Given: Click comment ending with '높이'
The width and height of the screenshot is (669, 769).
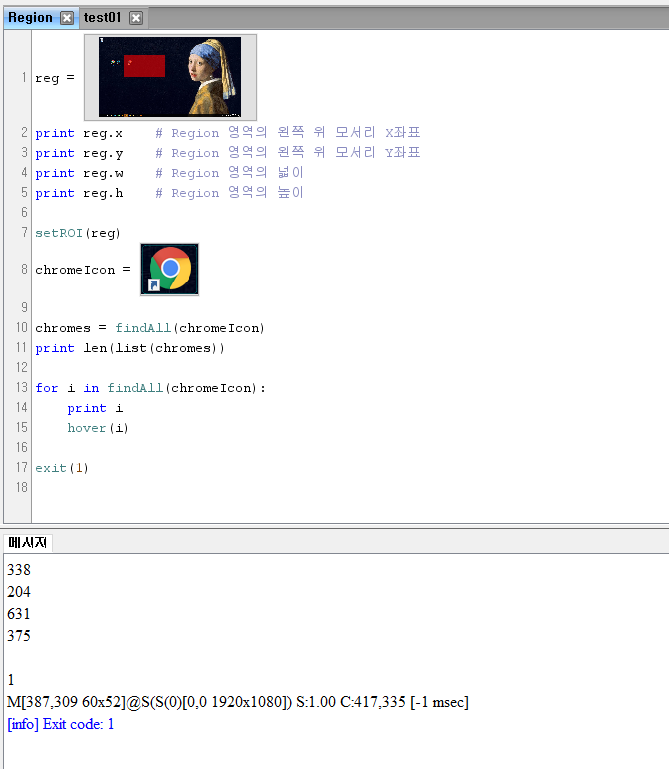Looking at the screenshot, I should 229,193.
